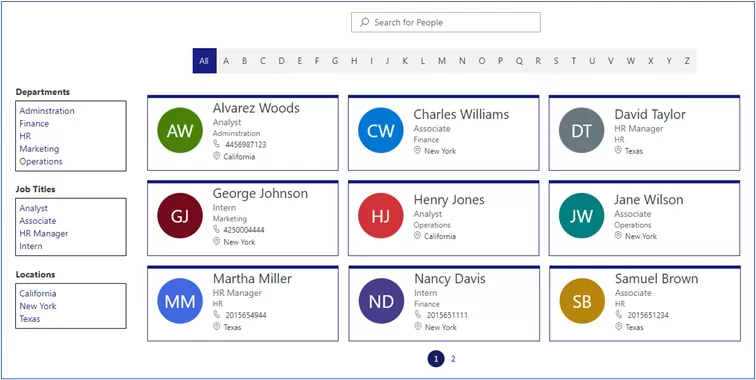Click the magnifier icon in search box

365,22
